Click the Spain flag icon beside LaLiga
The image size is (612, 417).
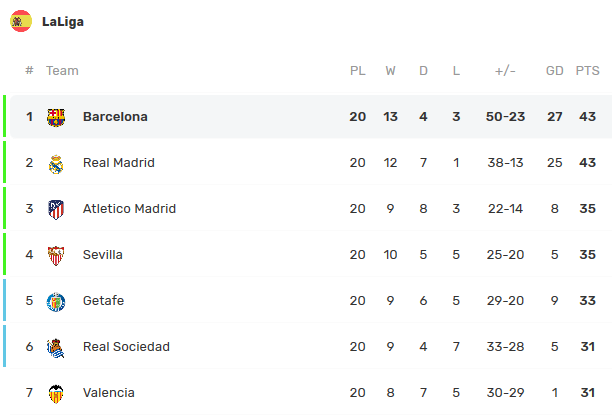point(21,21)
